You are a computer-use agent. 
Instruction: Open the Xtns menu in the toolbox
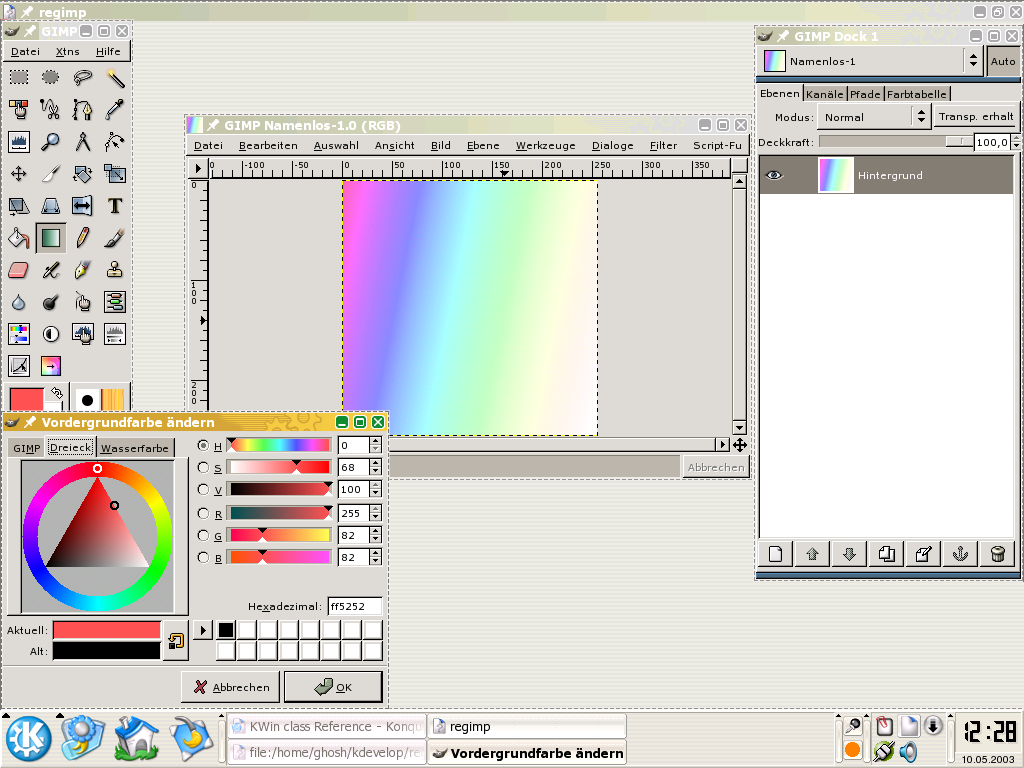(x=67, y=52)
